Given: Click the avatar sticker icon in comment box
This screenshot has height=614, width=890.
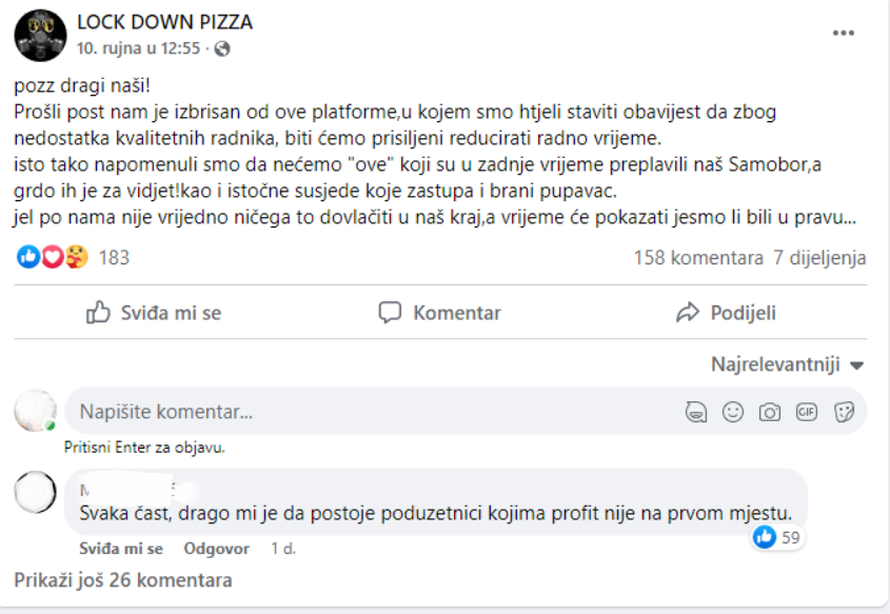Looking at the screenshot, I should 696,411.
